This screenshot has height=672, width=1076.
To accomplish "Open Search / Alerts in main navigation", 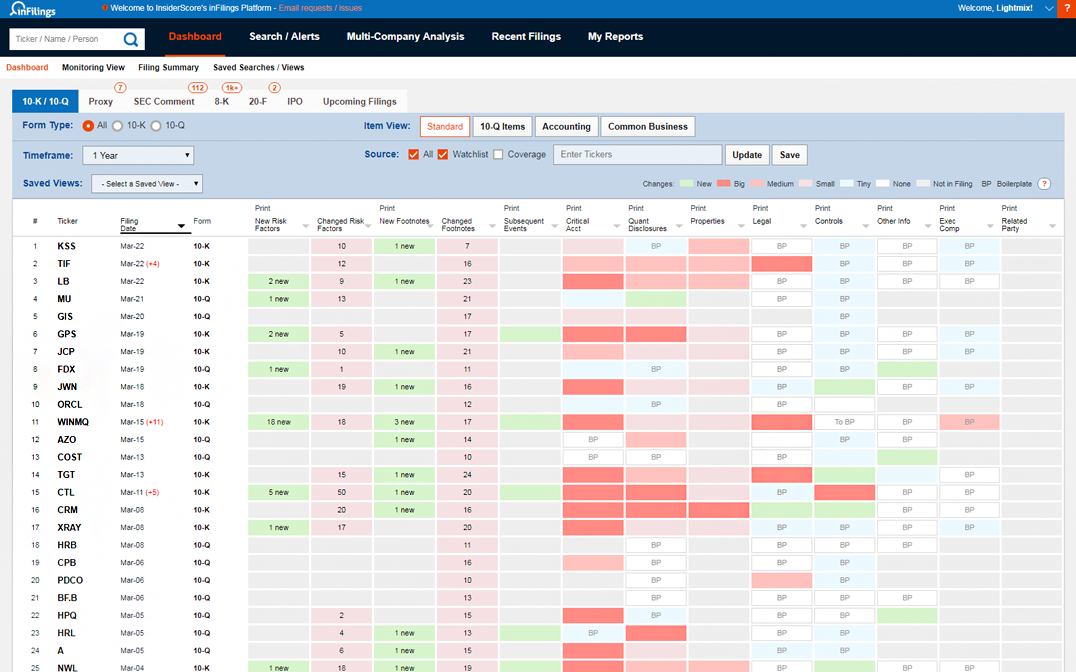I will (x=284, y=36).
